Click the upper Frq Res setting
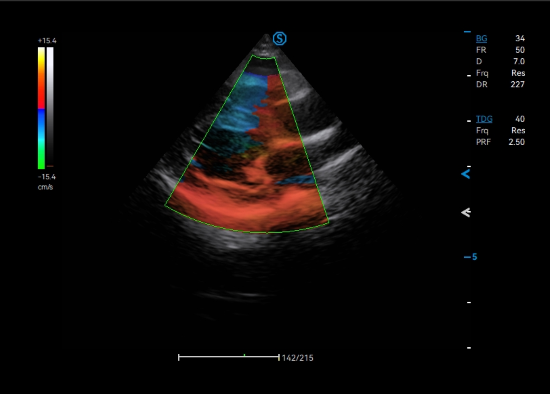 pos(501,73)
